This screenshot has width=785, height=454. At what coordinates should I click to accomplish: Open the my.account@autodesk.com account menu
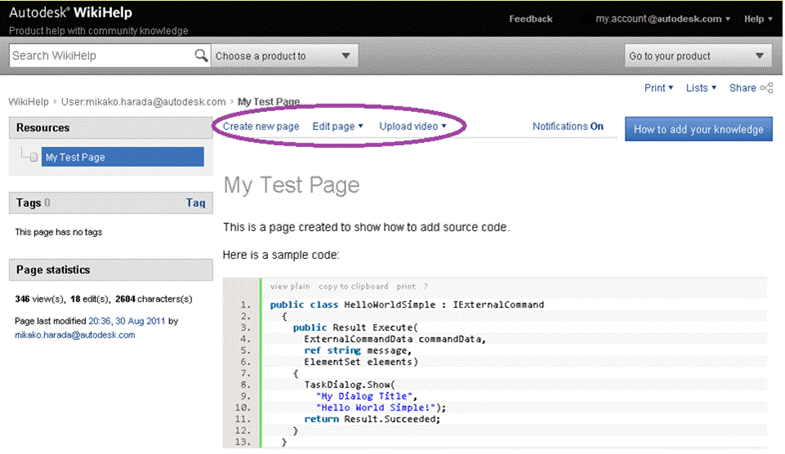(662, 19)
